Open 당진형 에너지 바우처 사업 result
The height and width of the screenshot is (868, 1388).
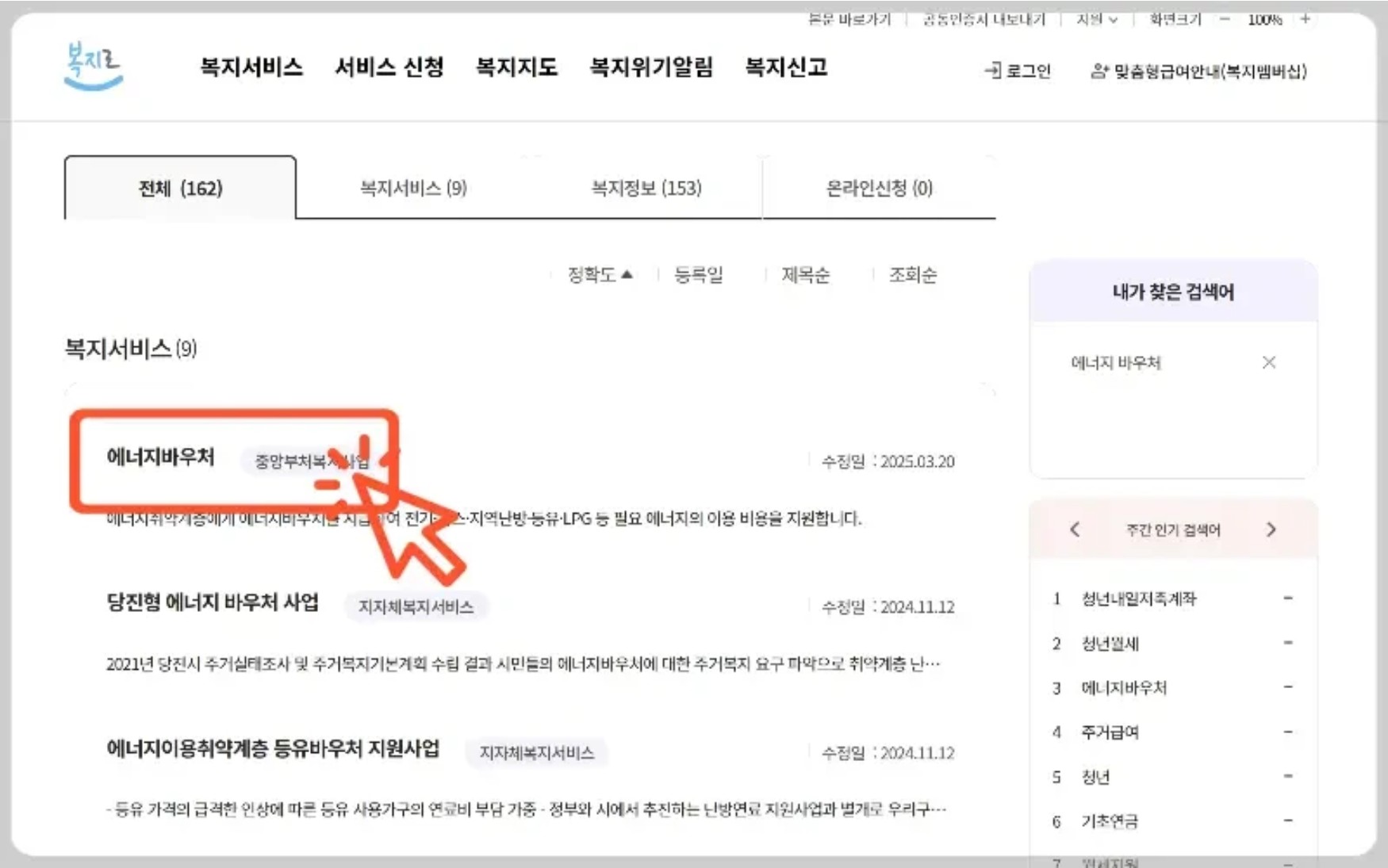pyautogui.click(x=213, y=602)
